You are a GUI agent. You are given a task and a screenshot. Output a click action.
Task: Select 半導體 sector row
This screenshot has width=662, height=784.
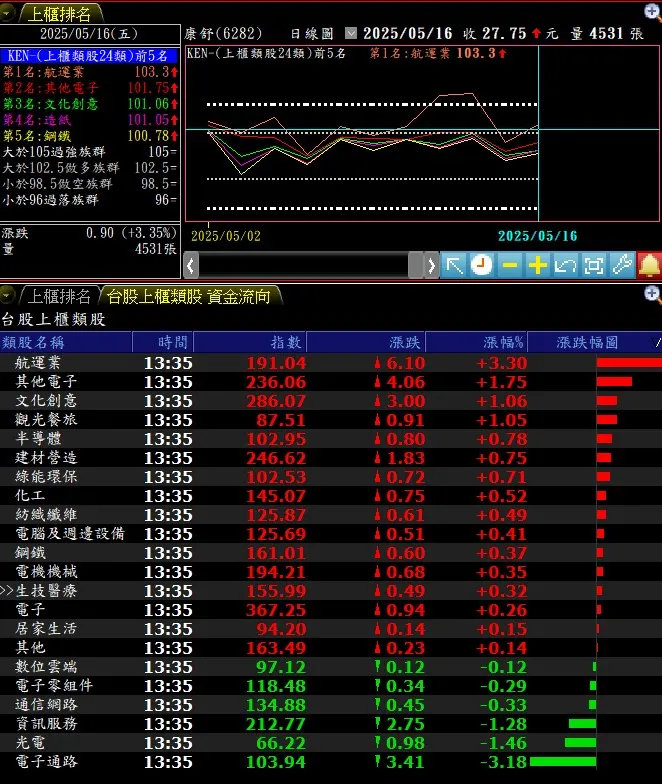coord(331,438)
